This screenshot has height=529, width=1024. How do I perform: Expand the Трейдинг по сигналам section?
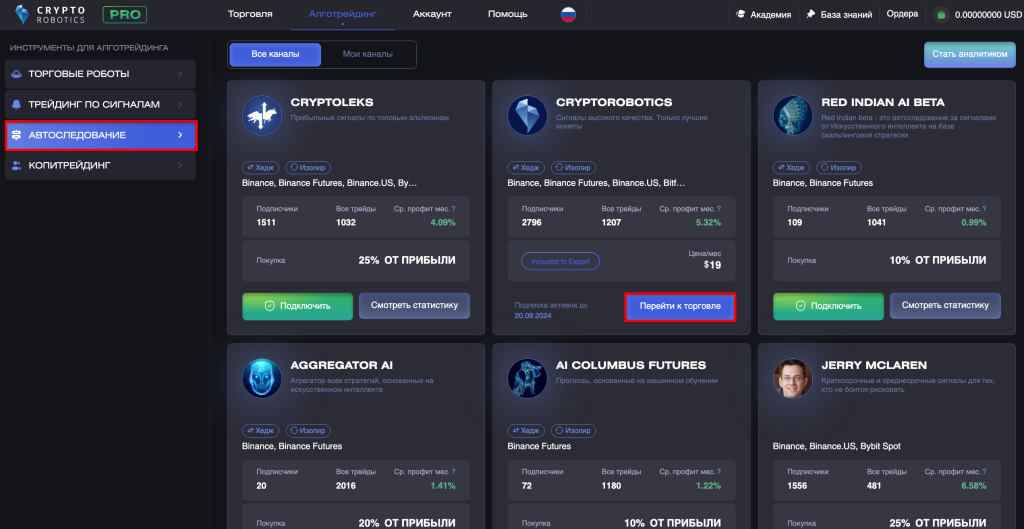100,104
